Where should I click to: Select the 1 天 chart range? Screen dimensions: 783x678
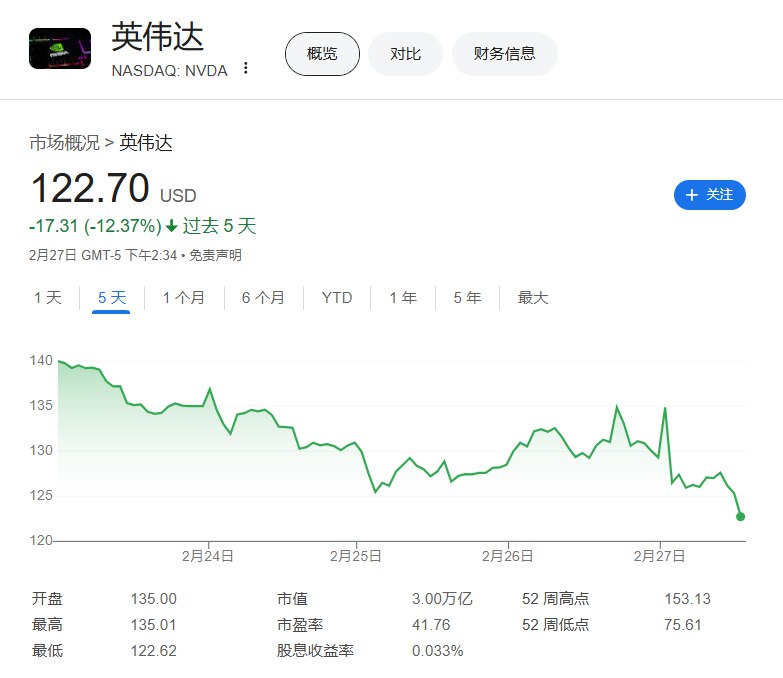[x=48, y=298]
